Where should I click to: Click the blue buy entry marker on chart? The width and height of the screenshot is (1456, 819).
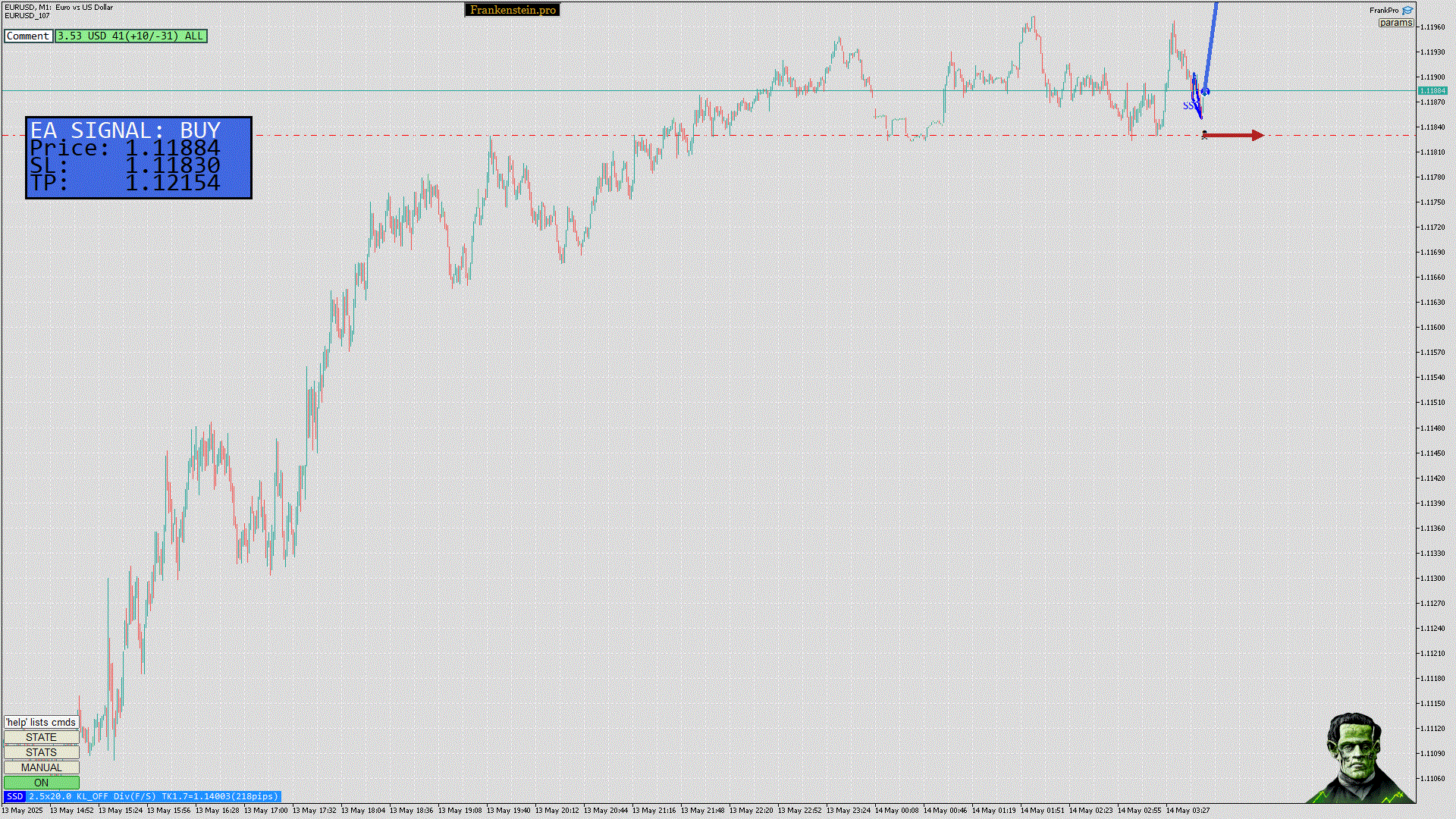tap(1205, 92)
